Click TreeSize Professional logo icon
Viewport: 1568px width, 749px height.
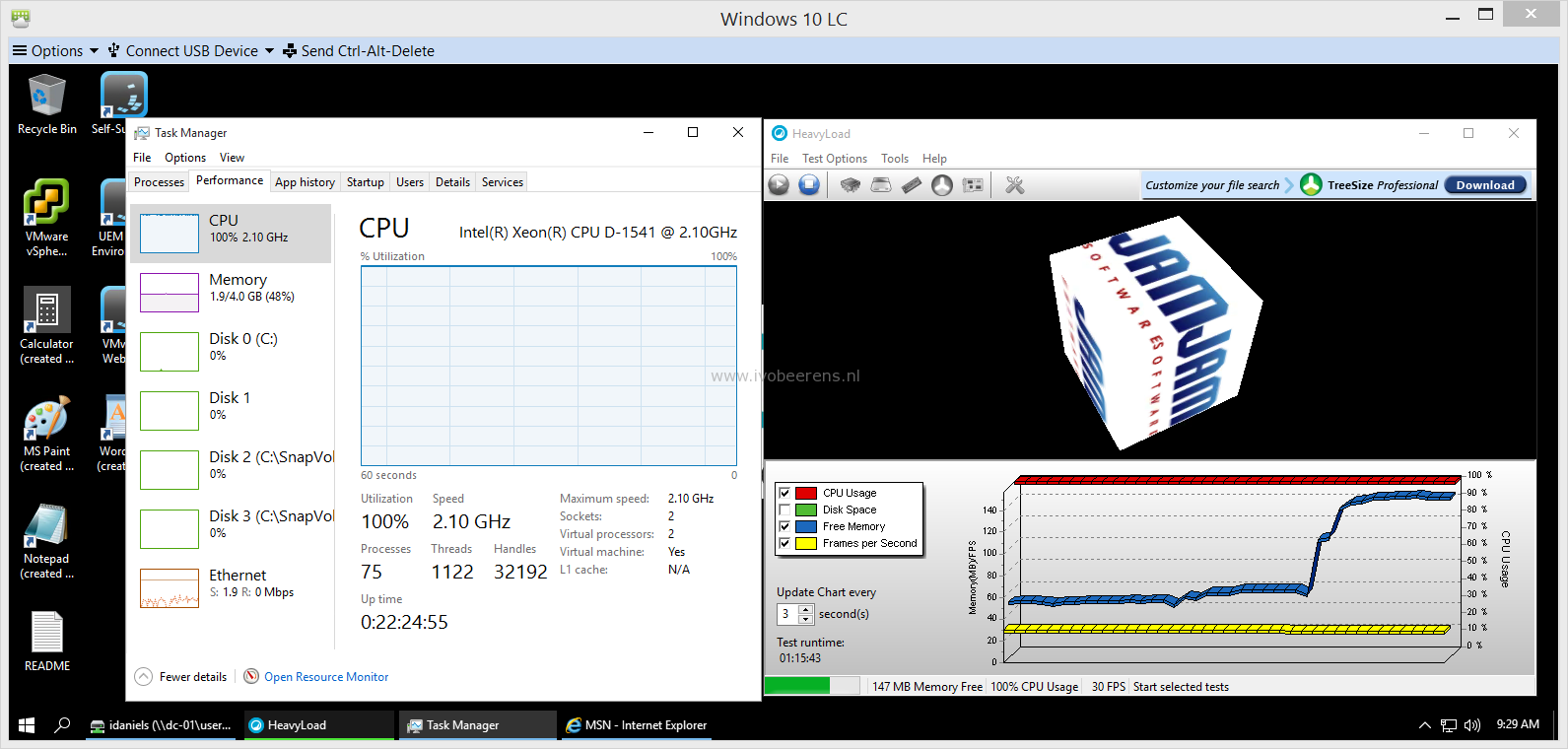(1311, 184)
